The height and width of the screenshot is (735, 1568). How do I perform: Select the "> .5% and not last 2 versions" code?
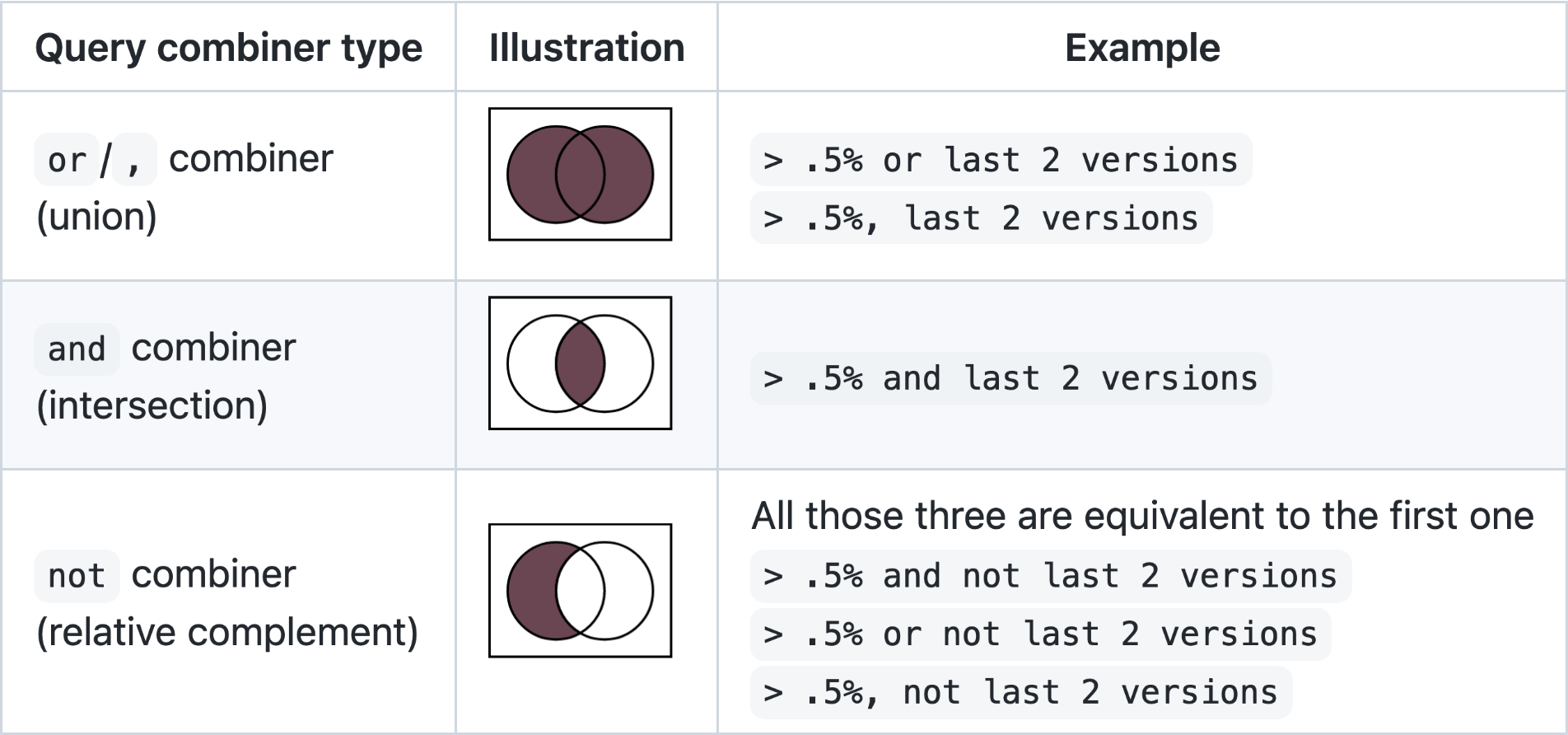(x=1049, y=576)
